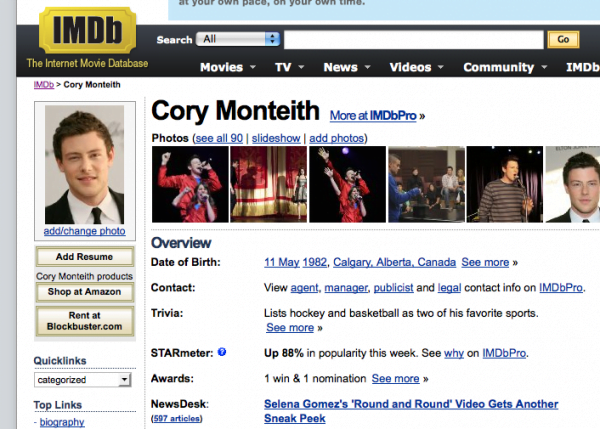Open the More at IMDbPro link

point(373,116)
